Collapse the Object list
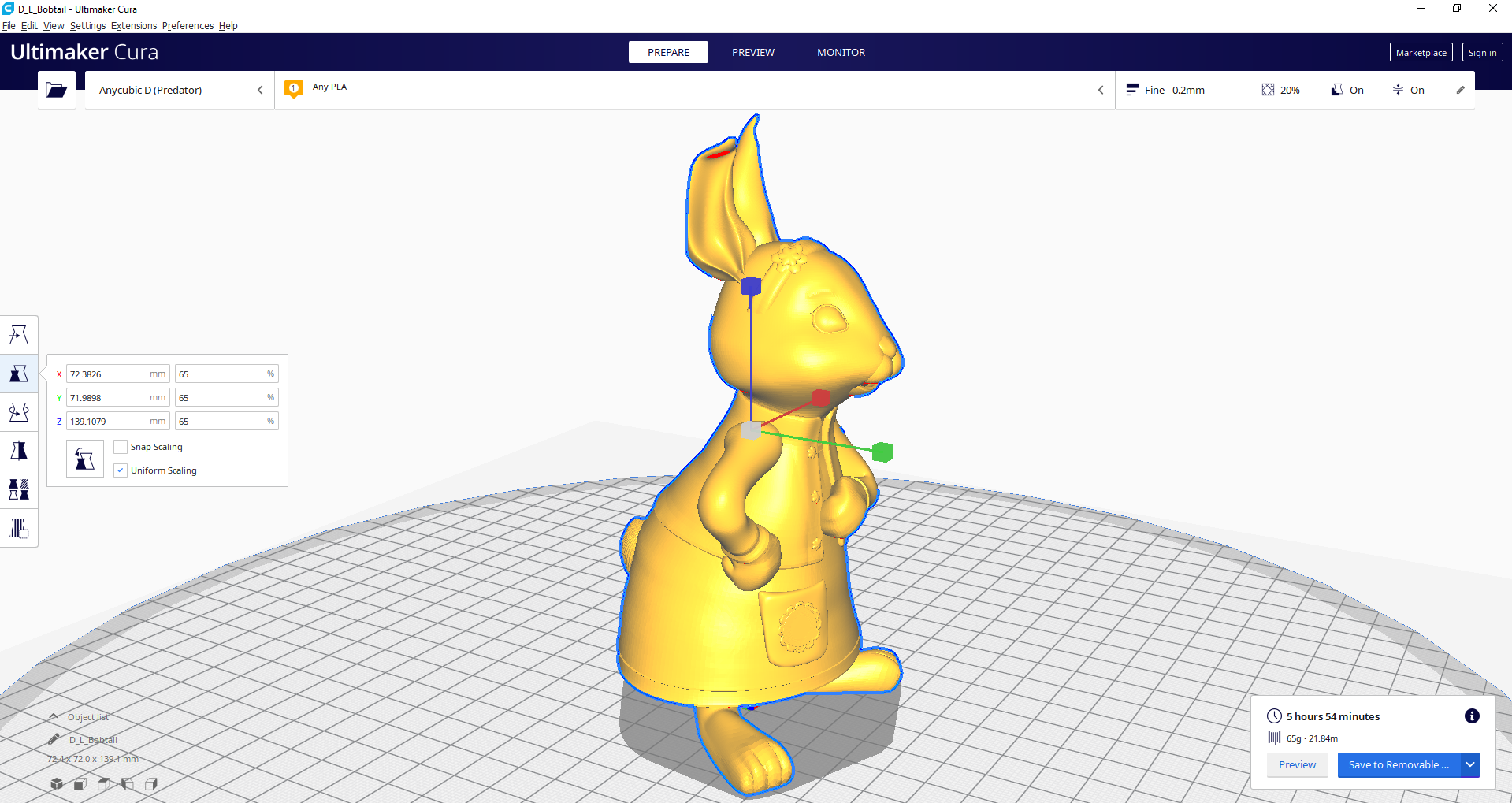This screenshot has height=803, width=1512. (54, 716)
